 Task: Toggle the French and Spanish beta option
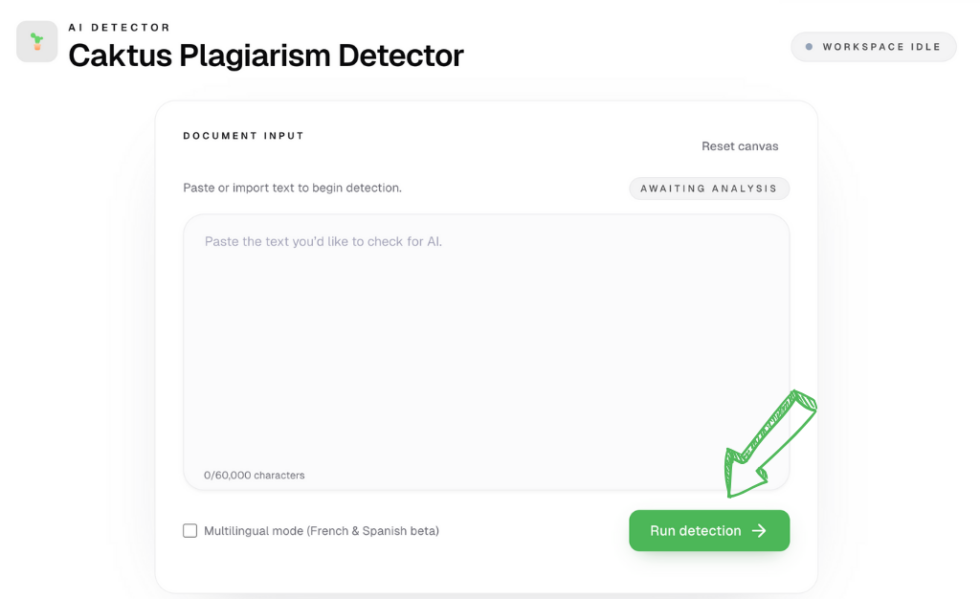[x=190, y=530]
